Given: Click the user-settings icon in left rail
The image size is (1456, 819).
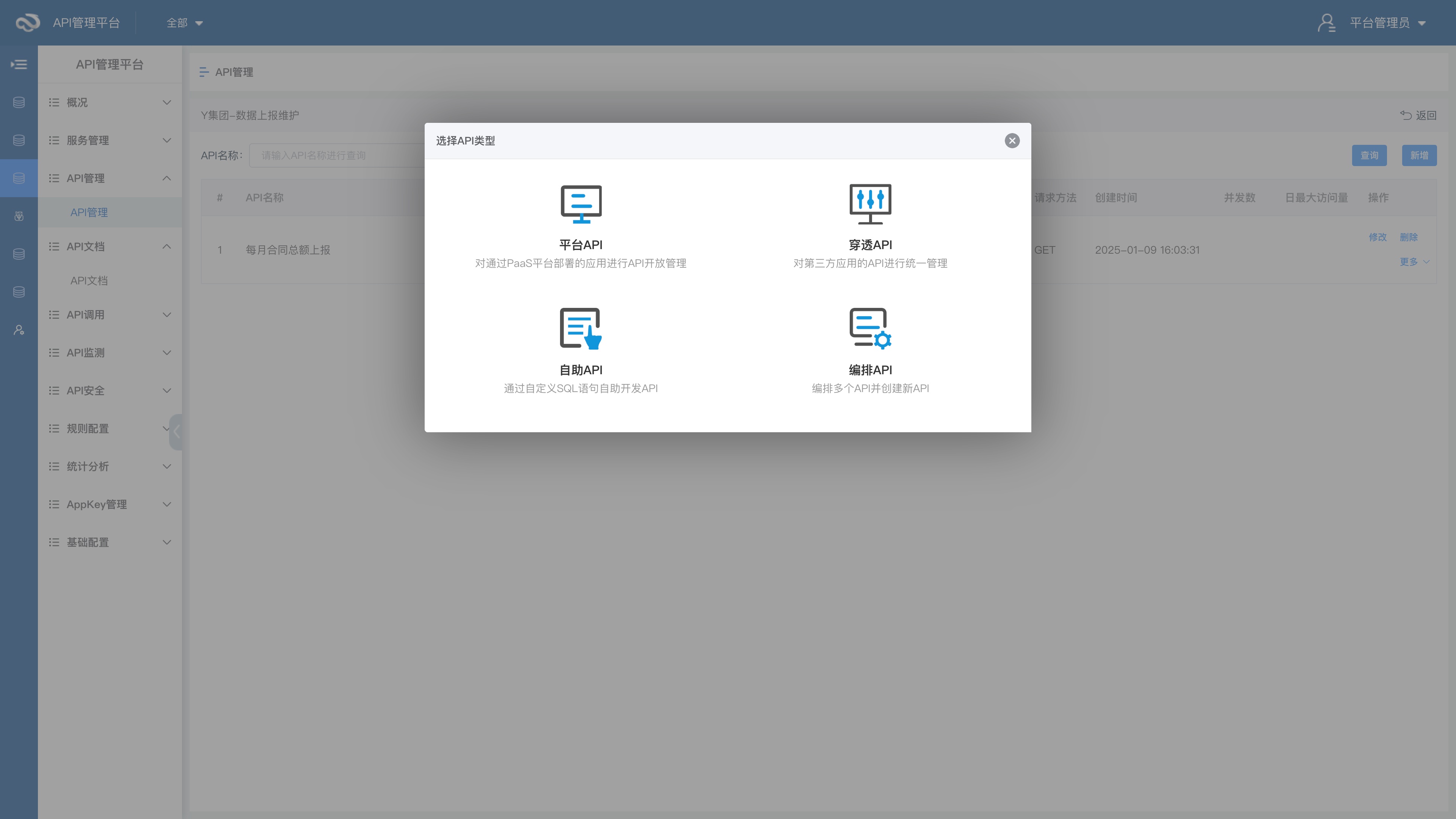Looking at the screenshot, I should pos(19,330).
